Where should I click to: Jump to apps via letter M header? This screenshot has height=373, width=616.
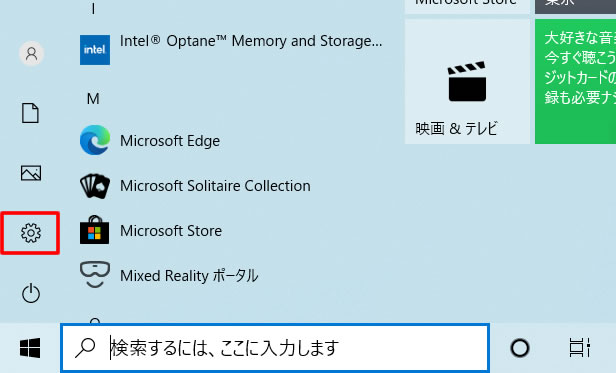coord(93,98)
